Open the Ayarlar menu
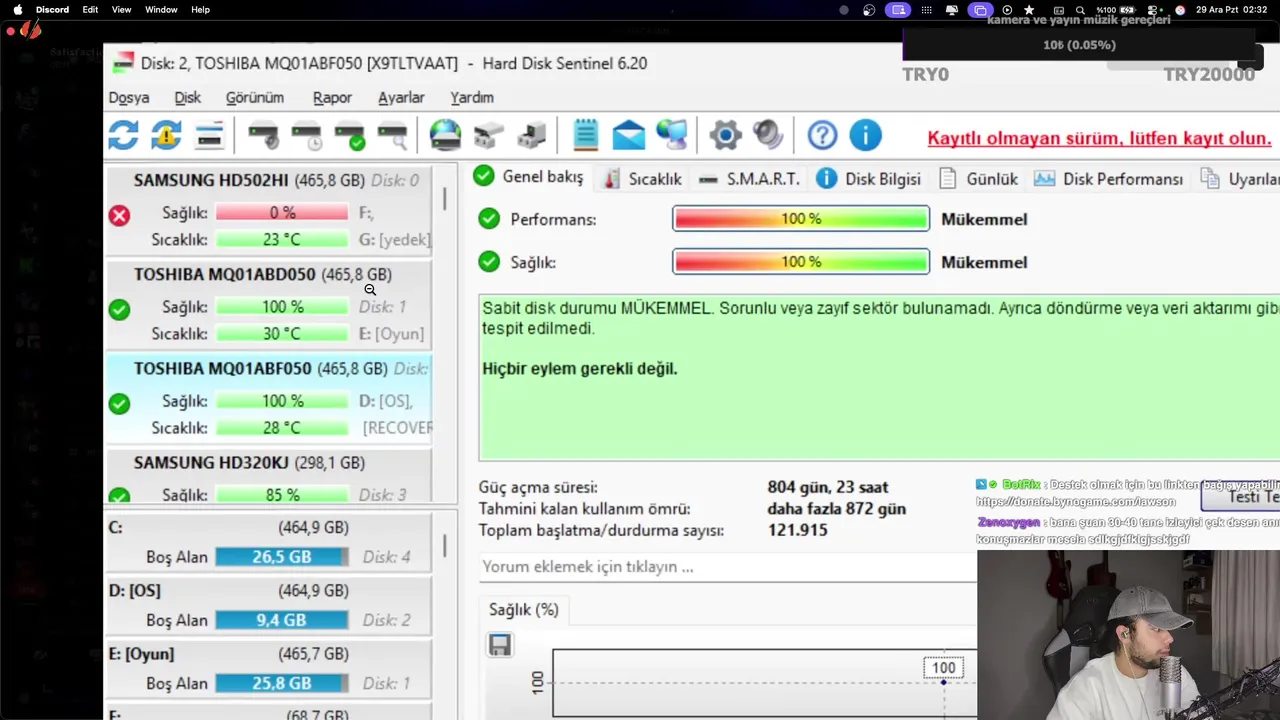Image resolution: width=1280 pixels, height=720 pixels. 401,97
